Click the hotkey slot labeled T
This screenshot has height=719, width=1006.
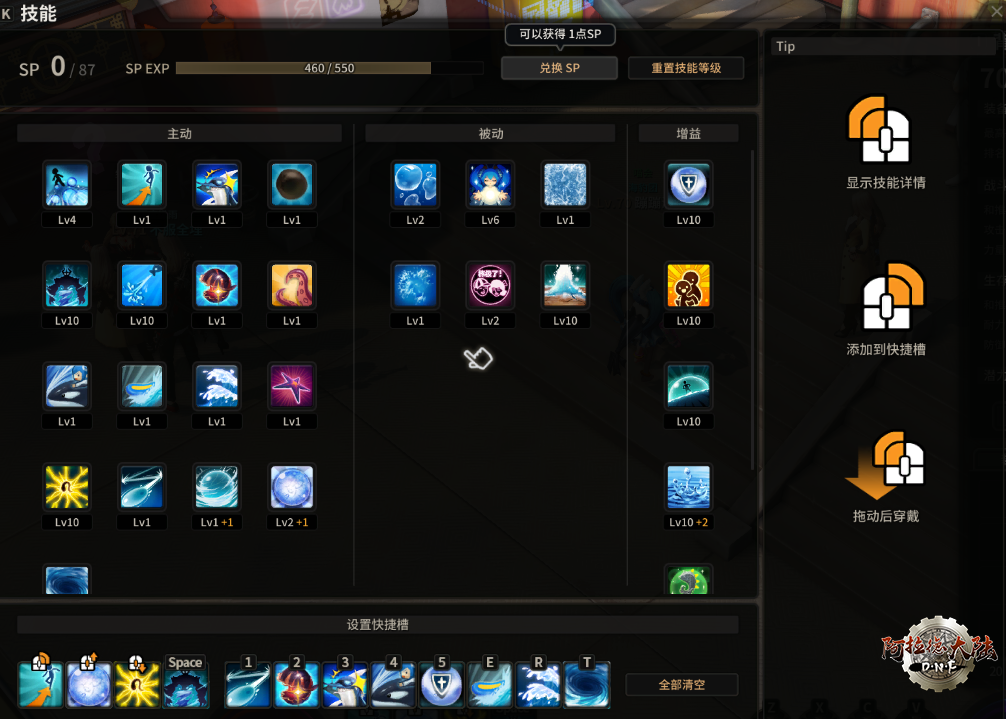tap(586, 684)
